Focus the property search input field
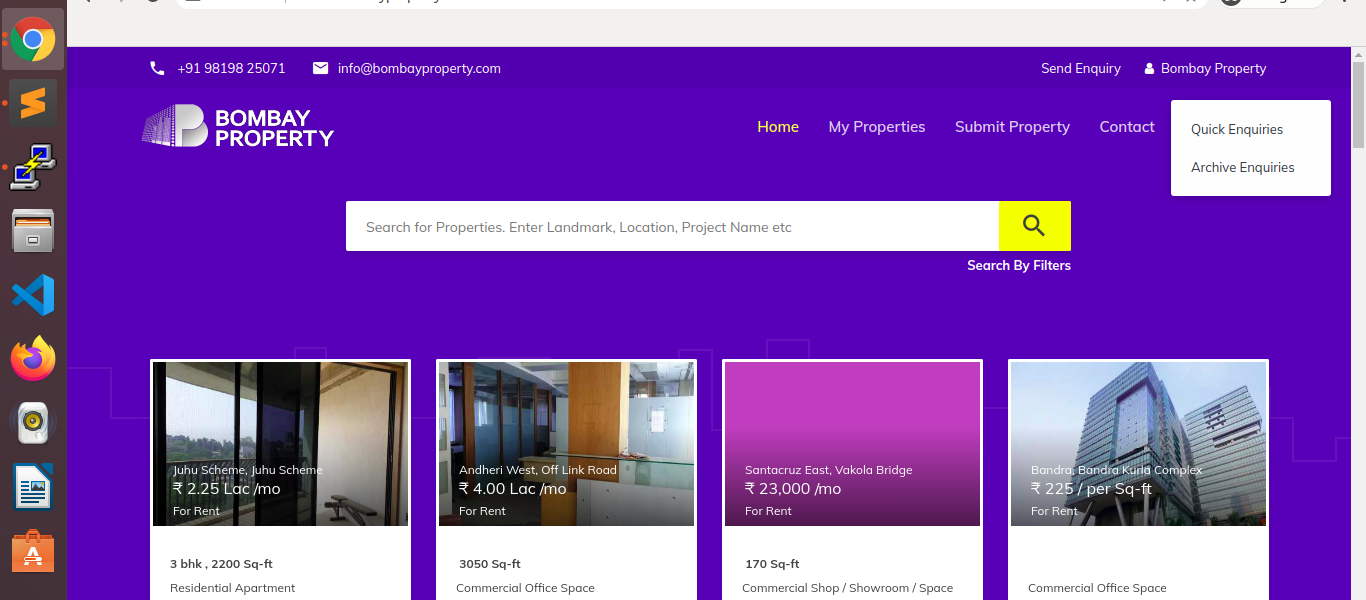 pos(672,227)
